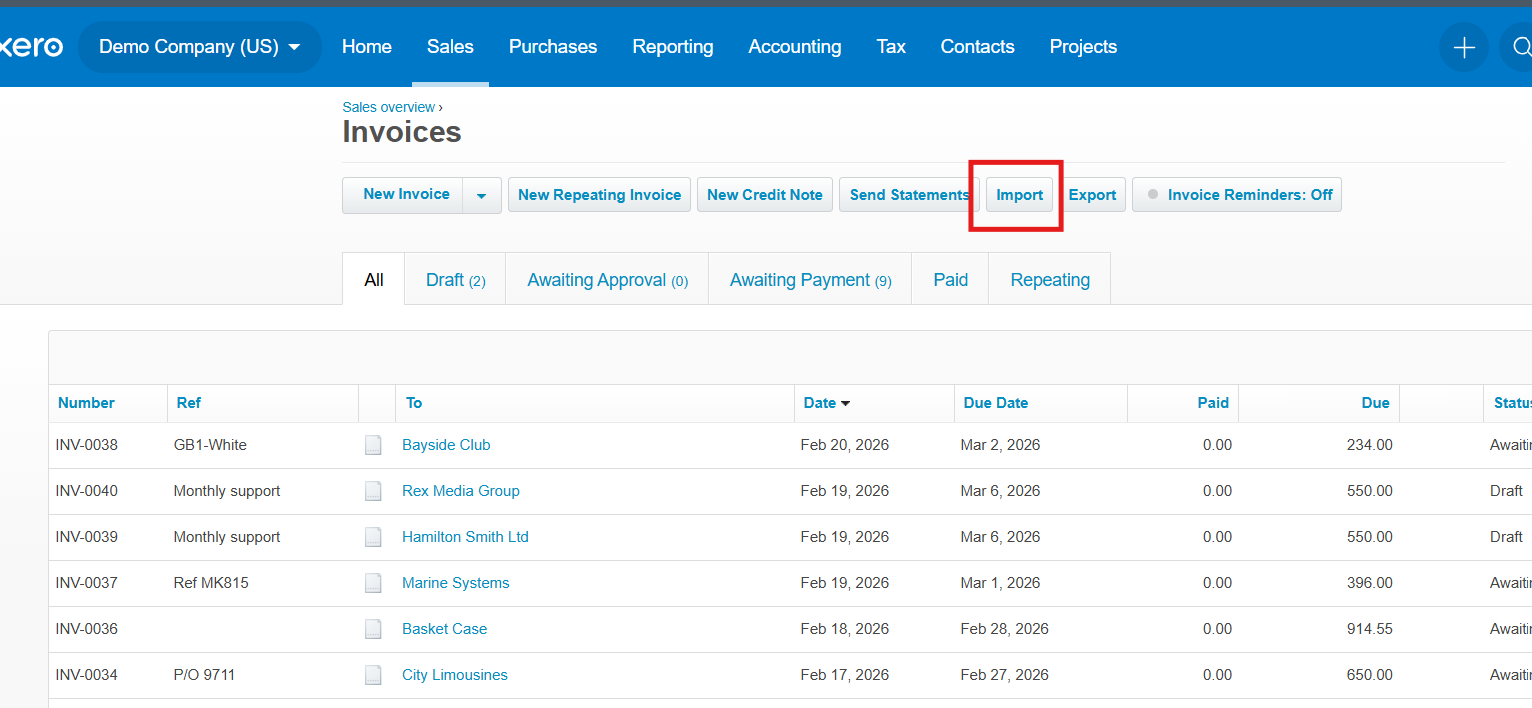Switch to the Draft (2) tab
Image resolution: width=1532 pixels, height=708 pixels.
[x=455, y=280]
